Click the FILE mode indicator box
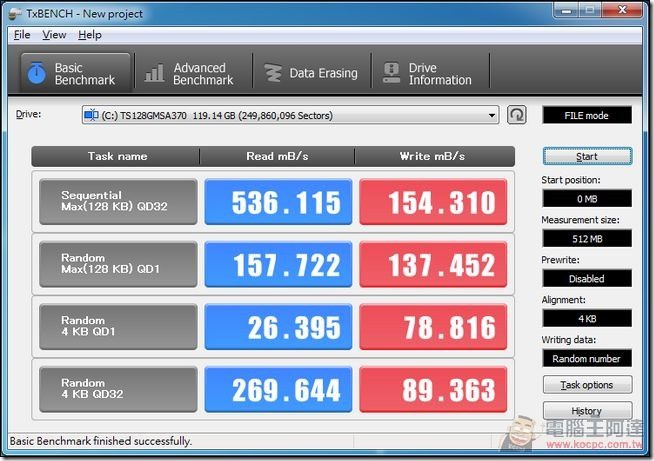The width and height of the screenshot is (654, 461). click(587, 116)
